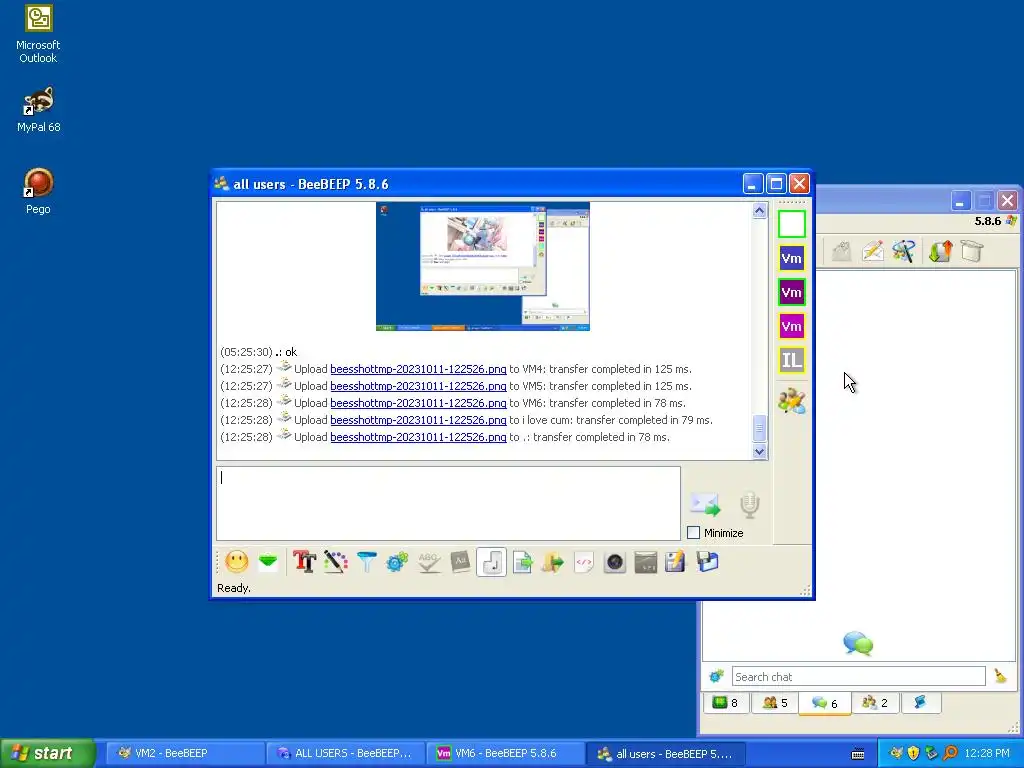Click the "Ready." status bar text

234,588
